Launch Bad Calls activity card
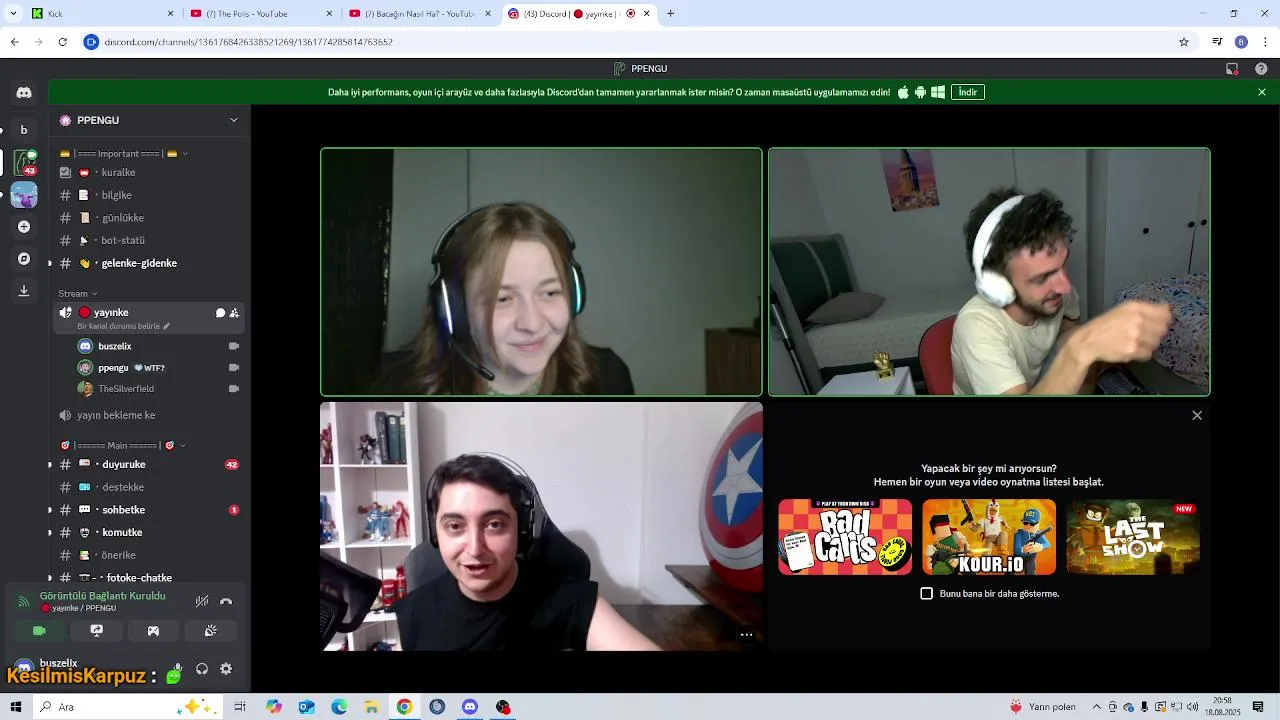 pyautogui.click(x=845, y=537)
